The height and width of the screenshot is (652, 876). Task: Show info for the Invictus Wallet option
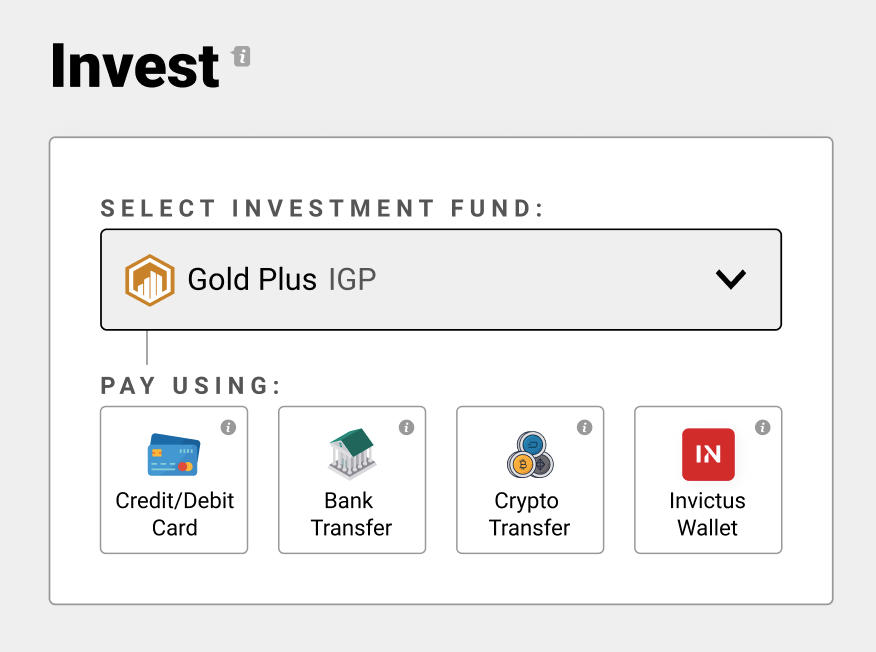click(x=762, y=428)
